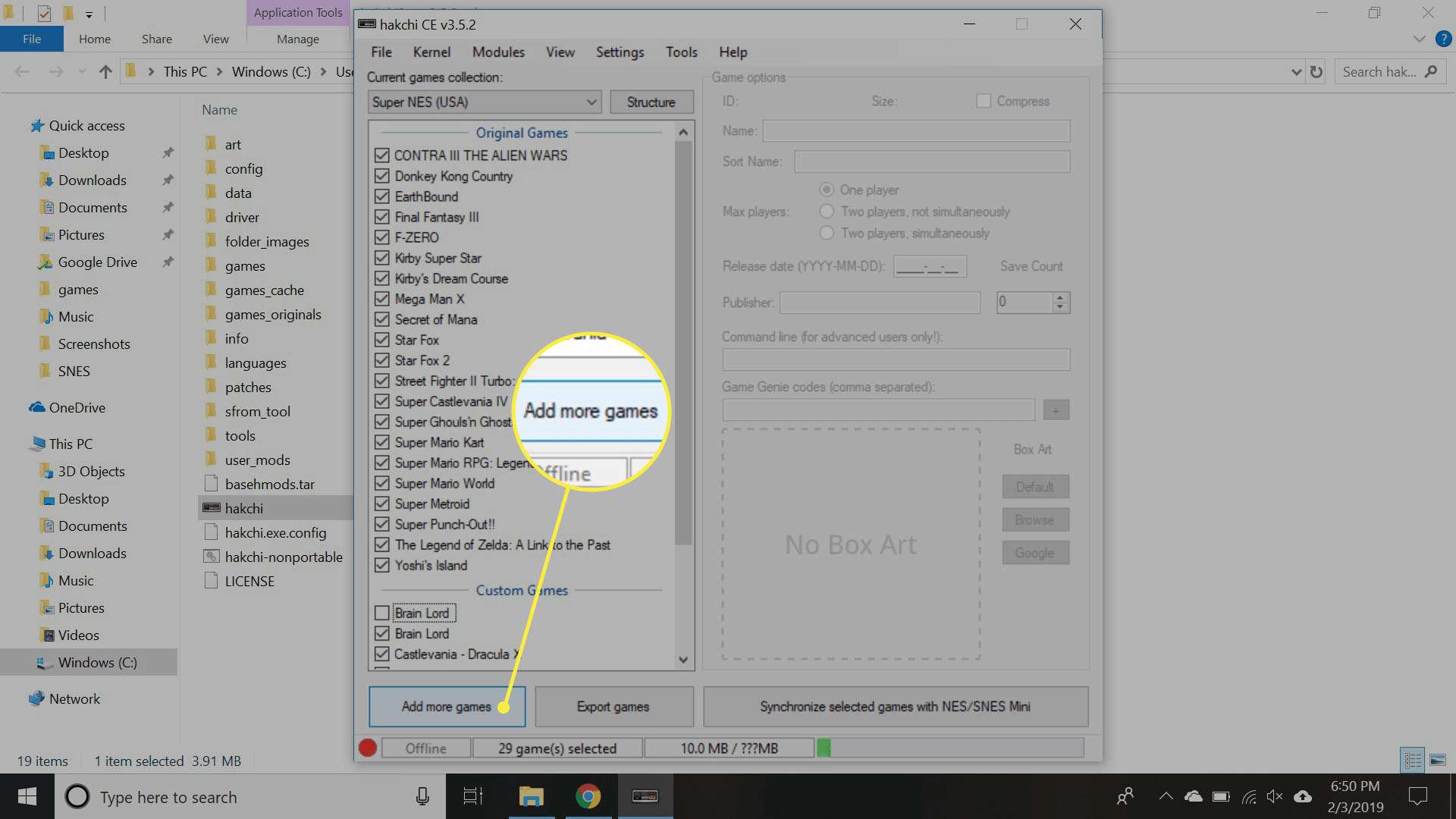The width and height of the screenshot is (1456, 819).
Task: Click the Synchronize selected games icon
Action: (x=895, y=706)
